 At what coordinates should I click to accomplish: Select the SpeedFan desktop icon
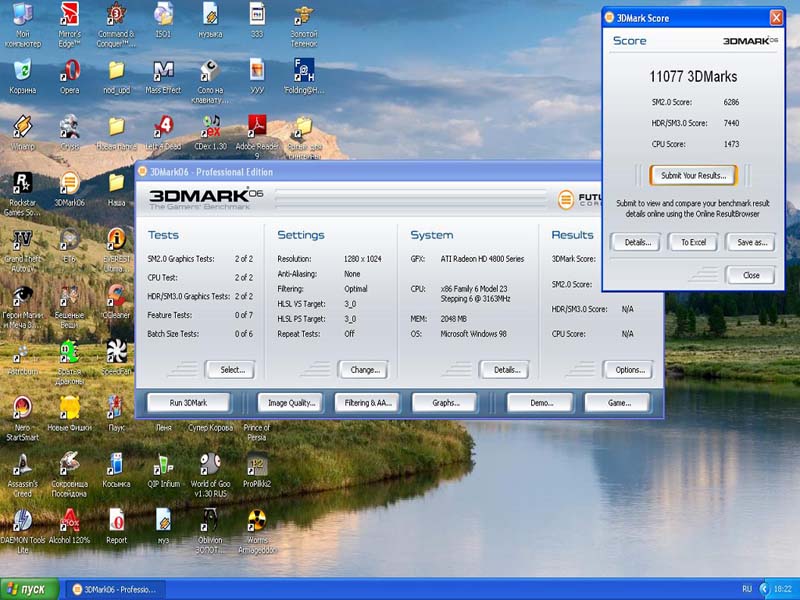click(116, 352)
